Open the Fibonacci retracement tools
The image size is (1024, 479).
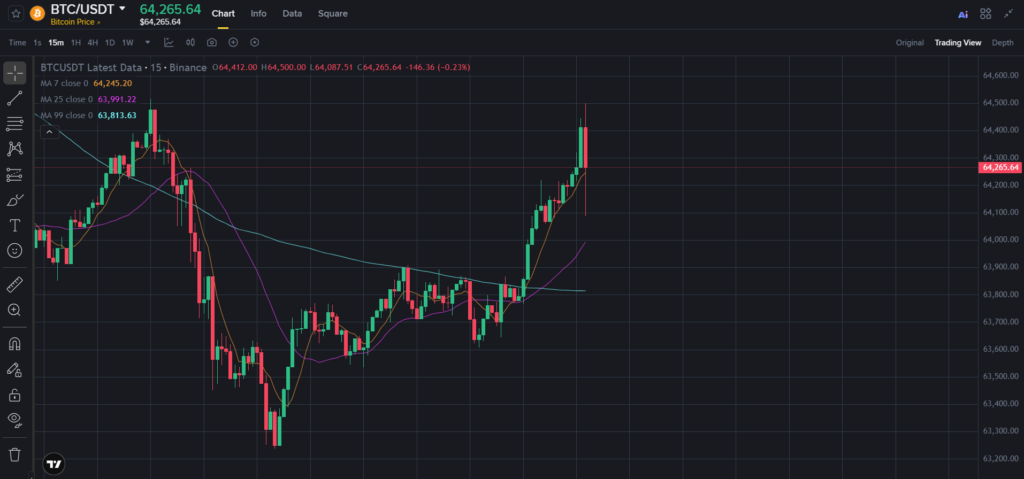pyautogui.click(x=14, y=124)
